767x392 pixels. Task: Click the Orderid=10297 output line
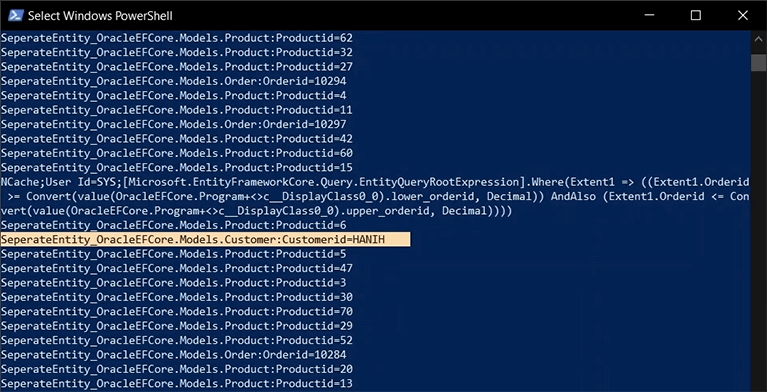click(x=174, y=124)
